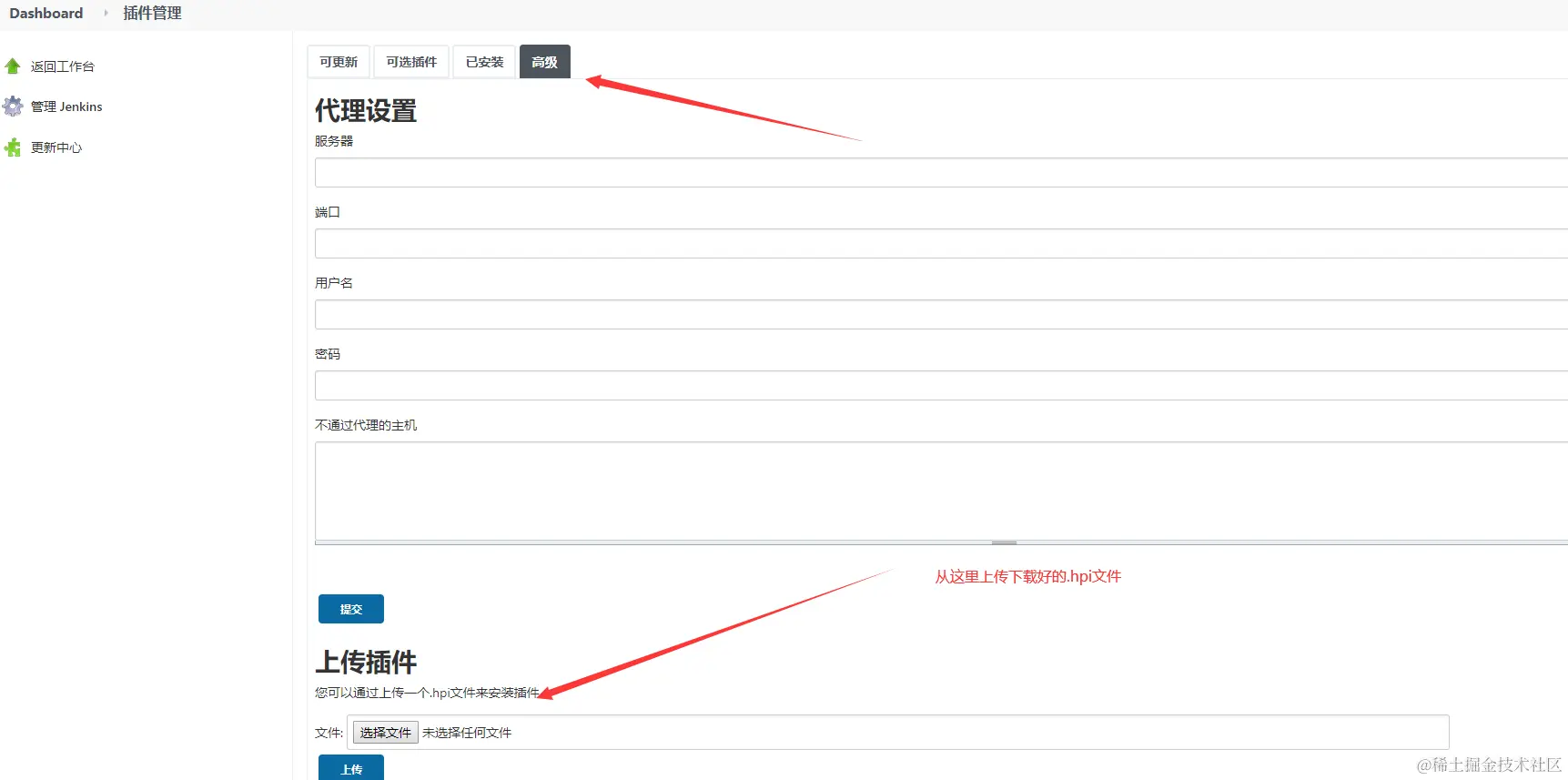This screenshot has height=780, width=1568.
Task: Switch to the 已安装 tab
Action: pos(484,62)
